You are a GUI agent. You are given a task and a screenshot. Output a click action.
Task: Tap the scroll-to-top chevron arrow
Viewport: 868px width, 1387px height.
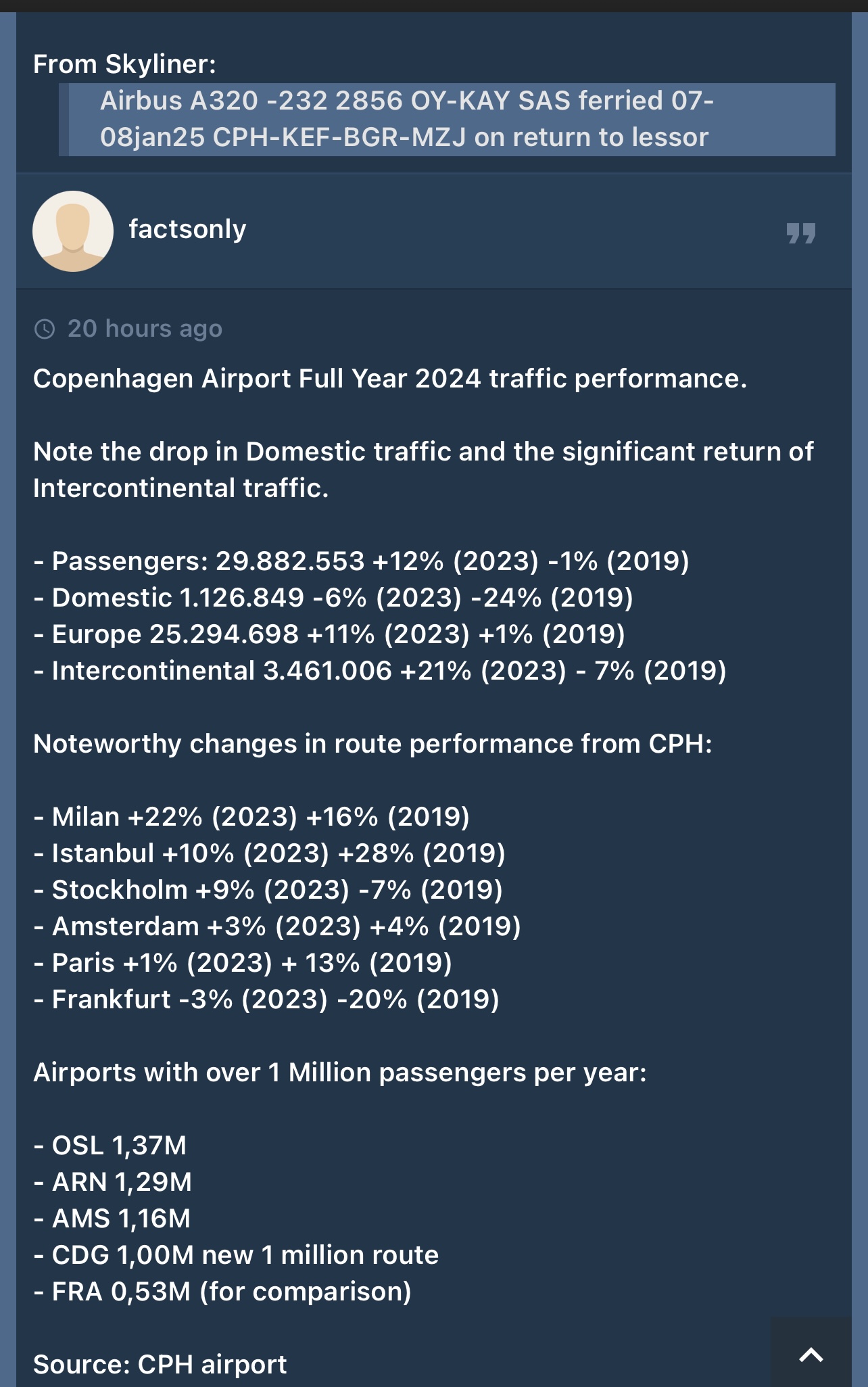[x=811, y=1355]
